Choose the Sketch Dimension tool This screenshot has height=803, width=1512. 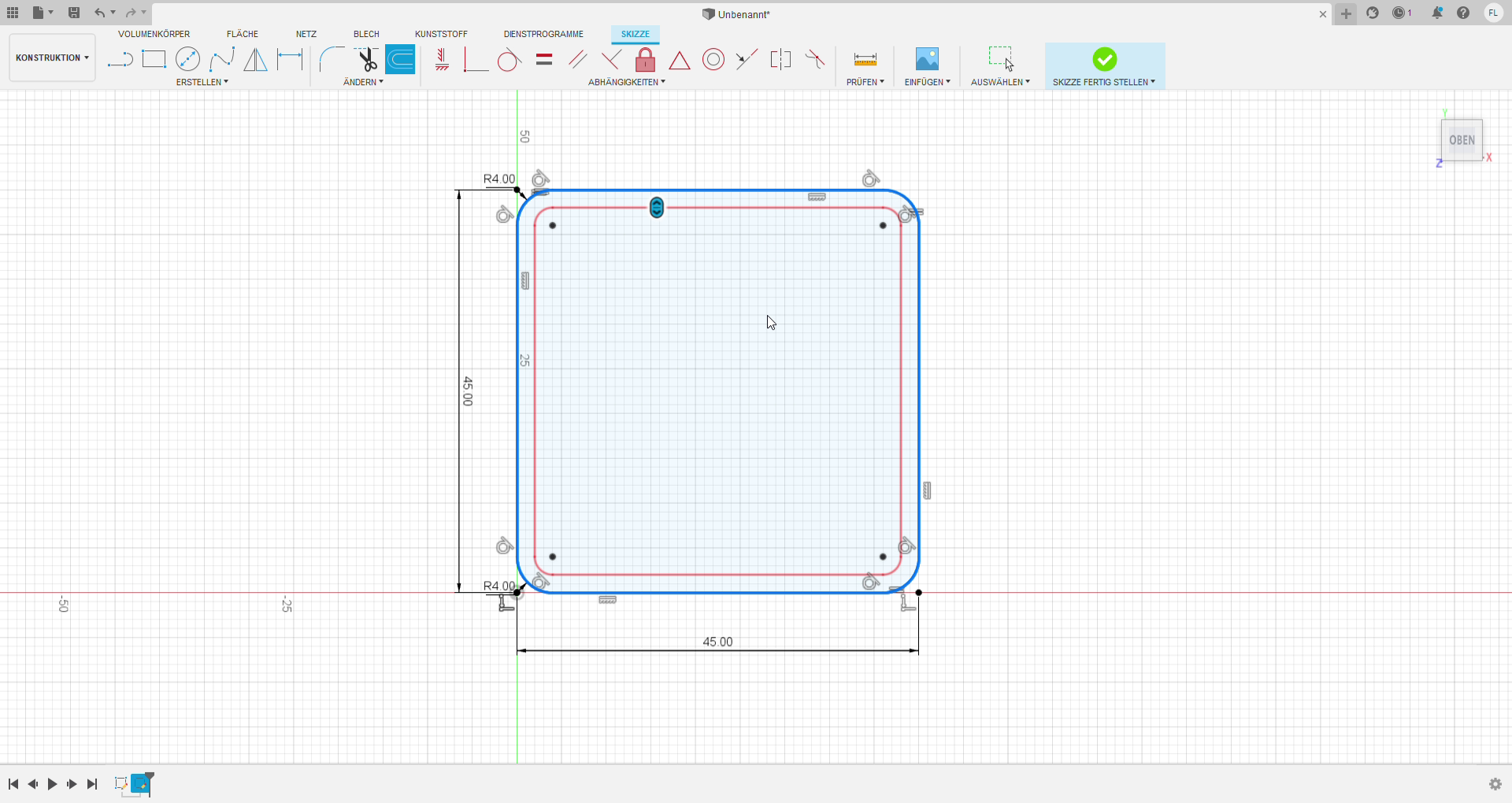(x=290, y=60)
